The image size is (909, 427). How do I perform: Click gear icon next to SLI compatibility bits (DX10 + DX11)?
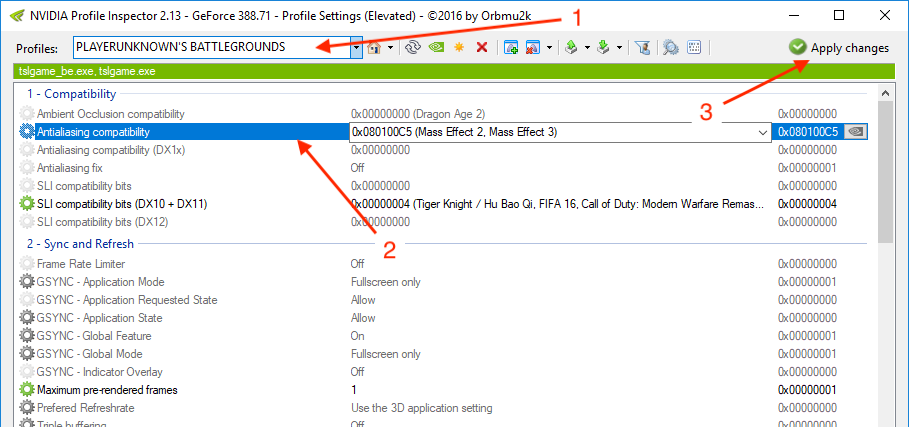(x=27, y=204)
